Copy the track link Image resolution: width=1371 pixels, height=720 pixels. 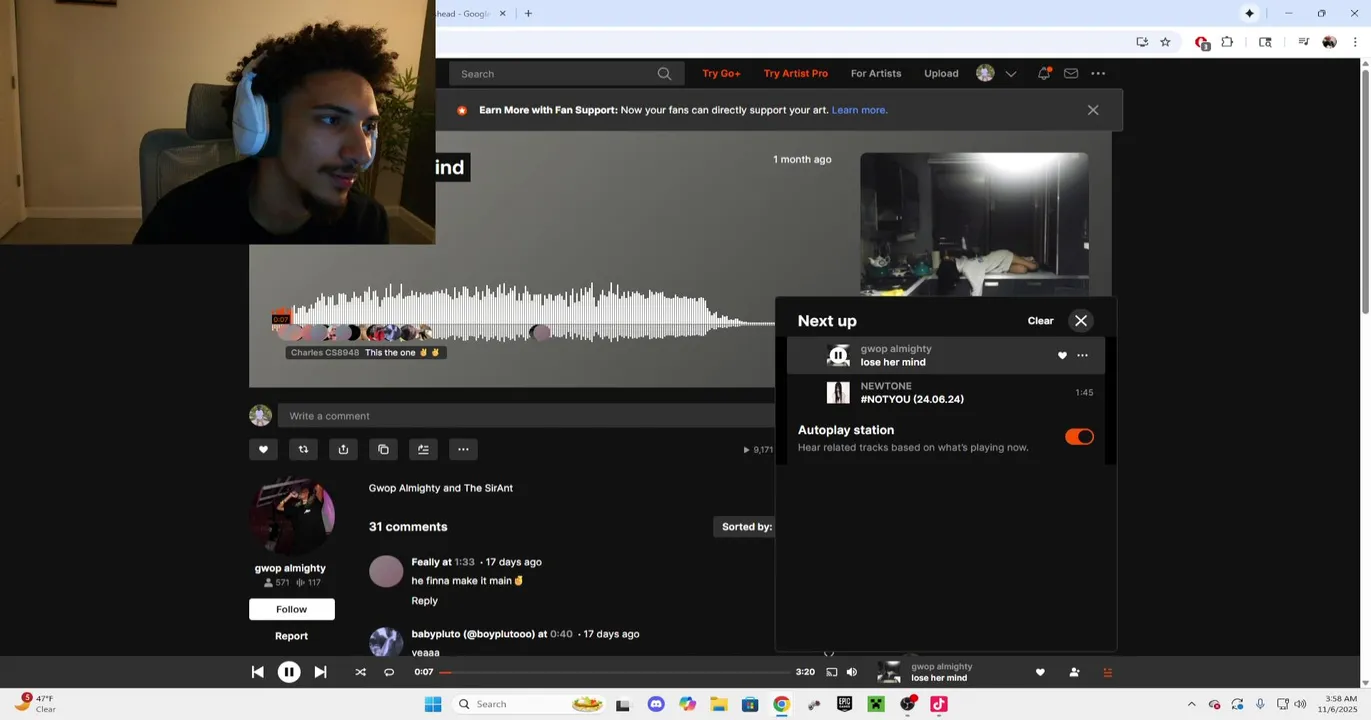pos(383,449)
